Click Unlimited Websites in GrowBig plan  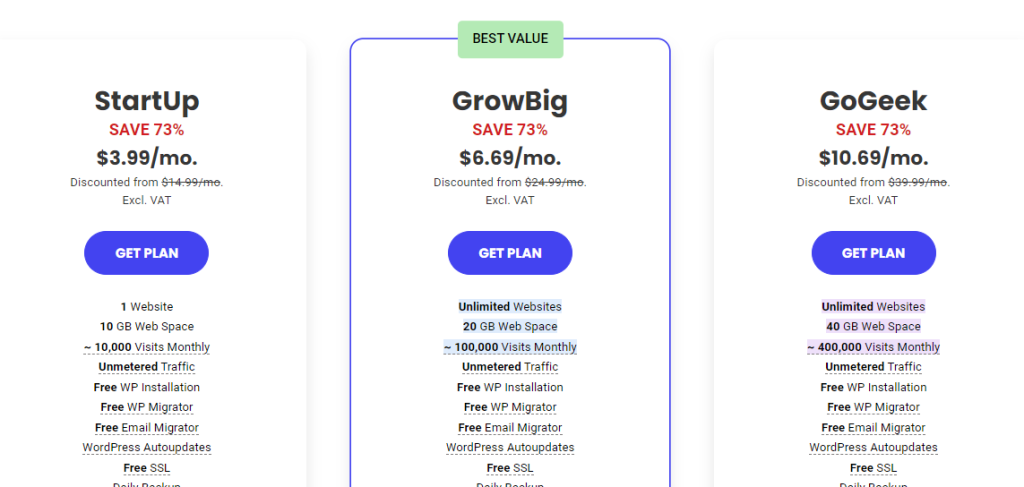(510, 306)
